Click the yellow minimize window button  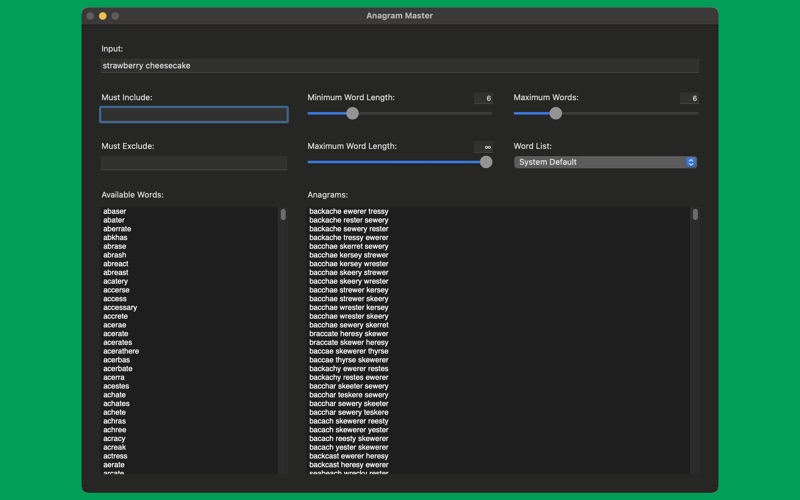tap(103, 16)
